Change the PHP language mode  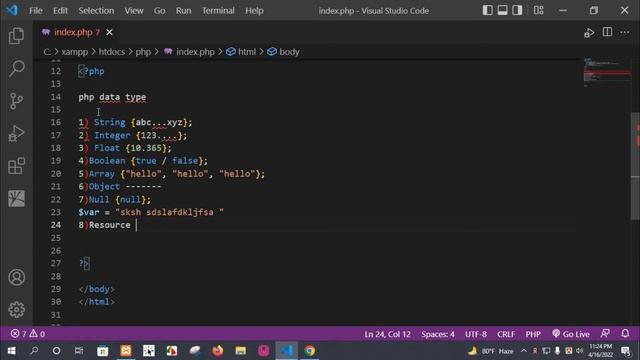533,334
